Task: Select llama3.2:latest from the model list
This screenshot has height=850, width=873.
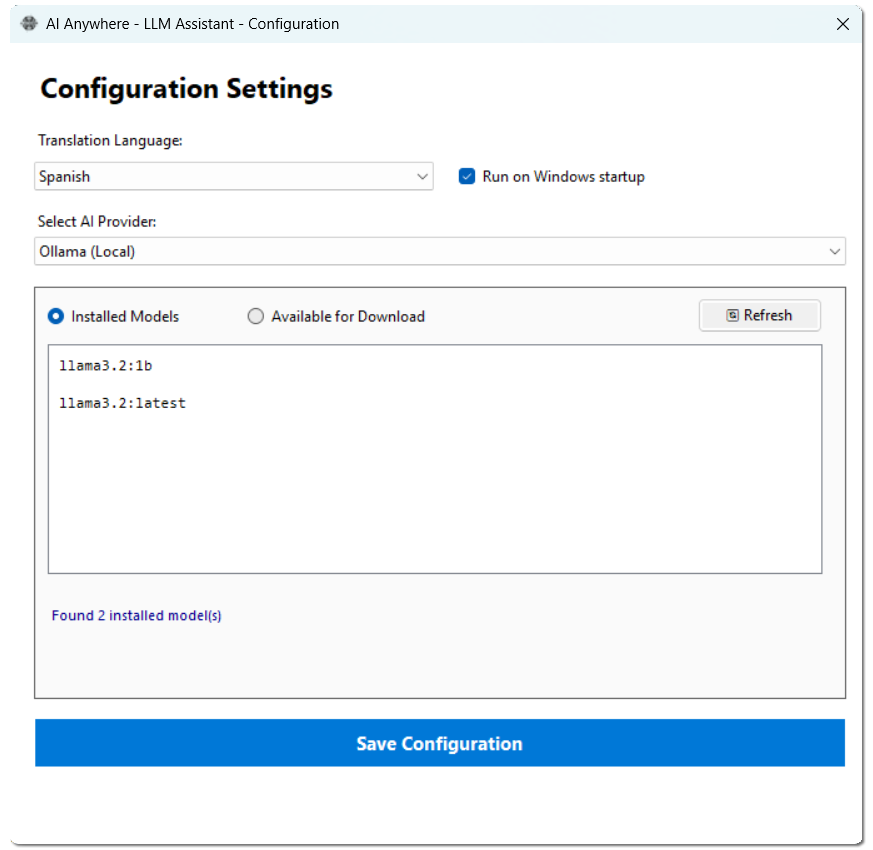Action: point(122,403)
